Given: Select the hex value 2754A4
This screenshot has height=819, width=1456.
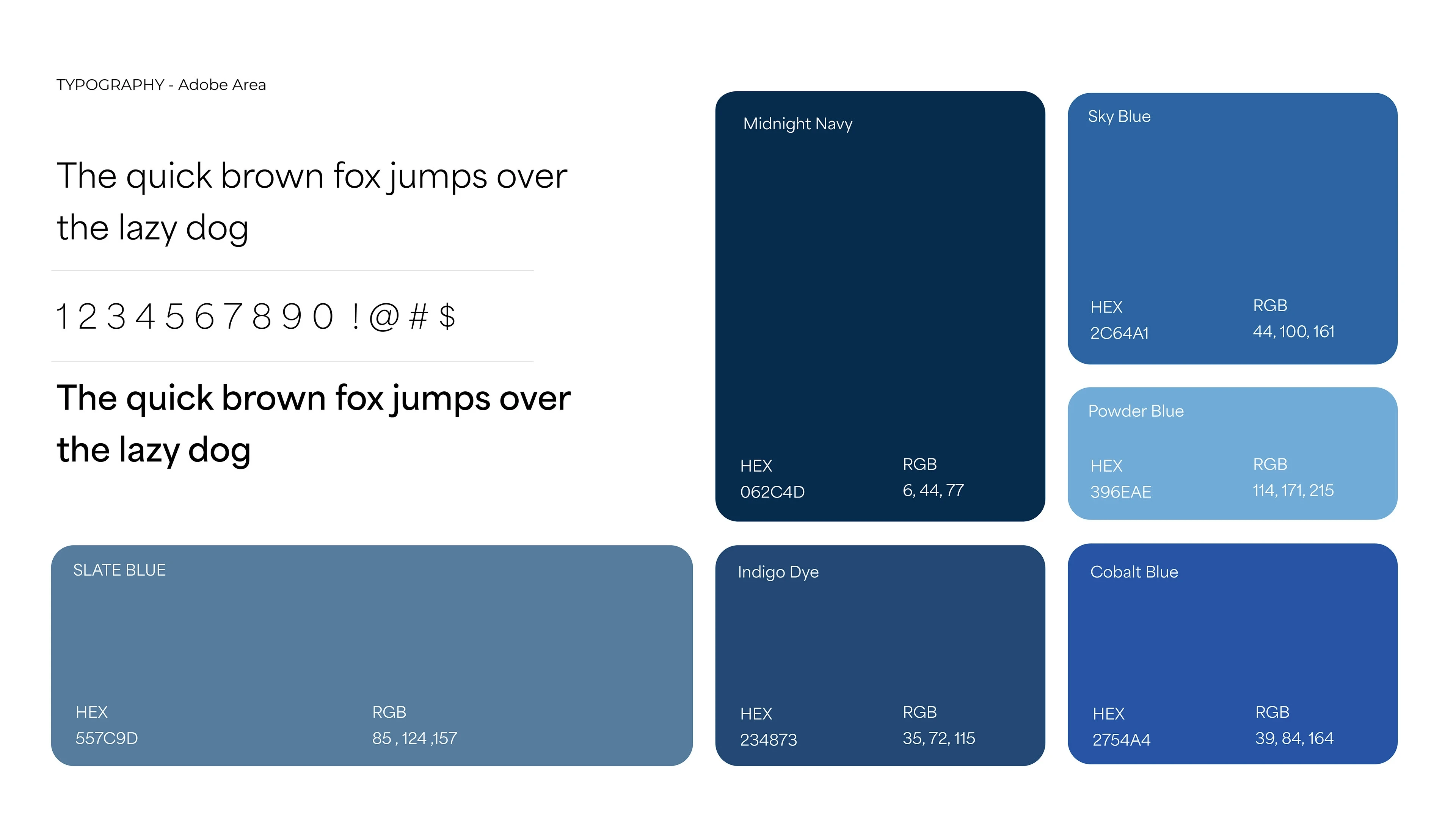Looking at the screenshot, I should coord(1122,739).
